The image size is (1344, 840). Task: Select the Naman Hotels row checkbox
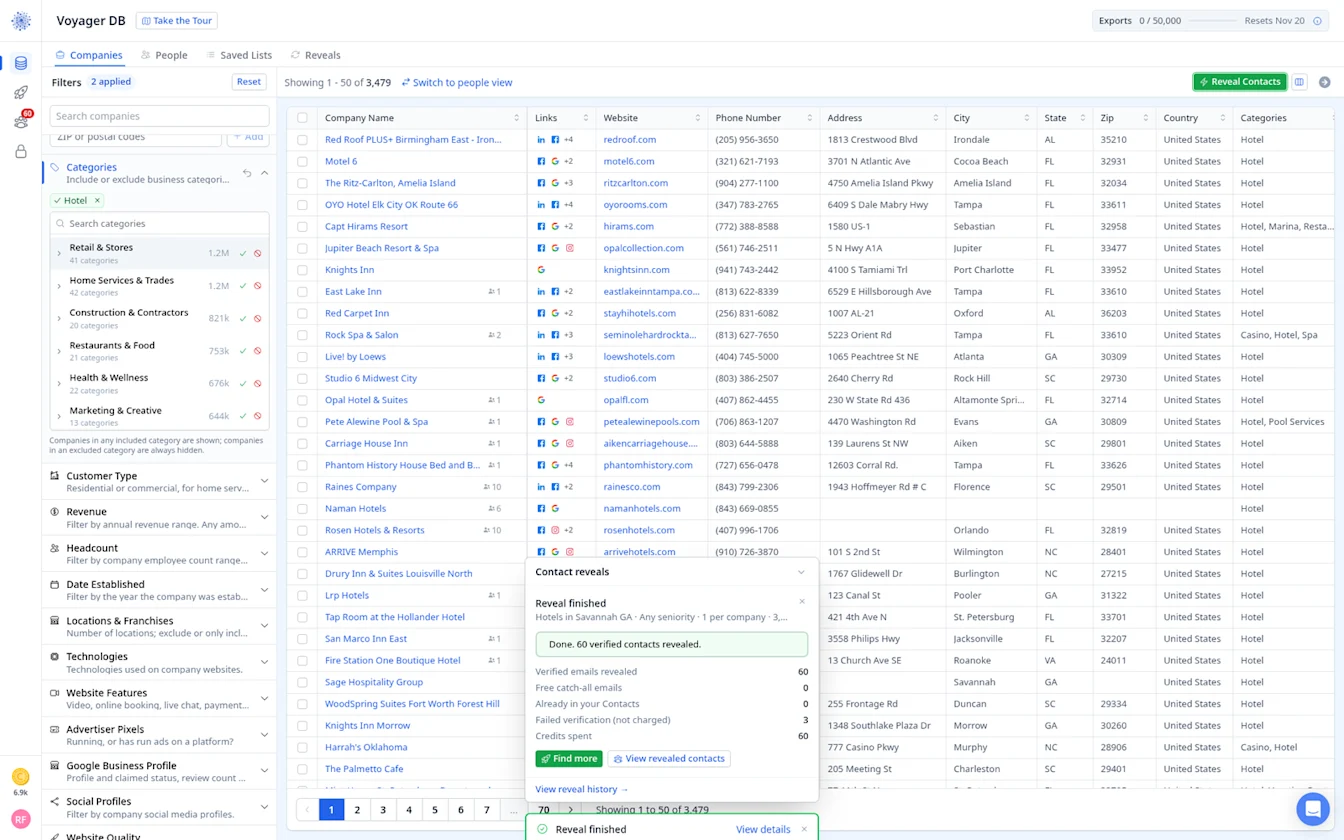click(302, 509)
